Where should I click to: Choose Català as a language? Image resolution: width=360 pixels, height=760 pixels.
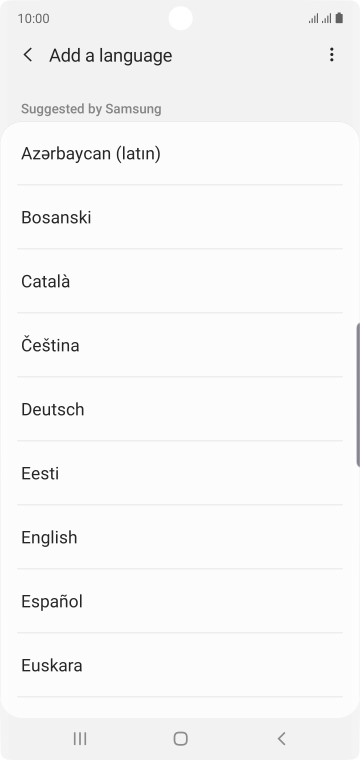pos(180,281)
